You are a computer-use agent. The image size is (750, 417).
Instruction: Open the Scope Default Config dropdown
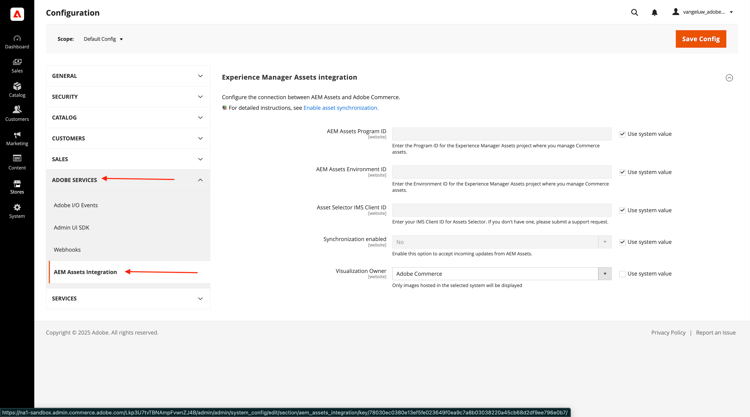[103, 39]
